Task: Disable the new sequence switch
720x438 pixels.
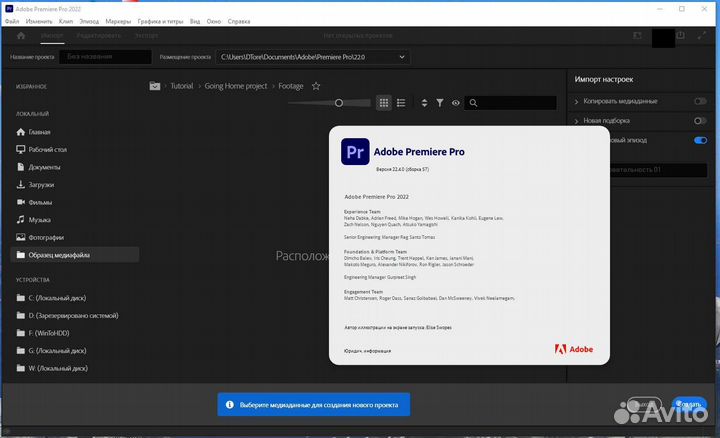Action: (700, 140)
